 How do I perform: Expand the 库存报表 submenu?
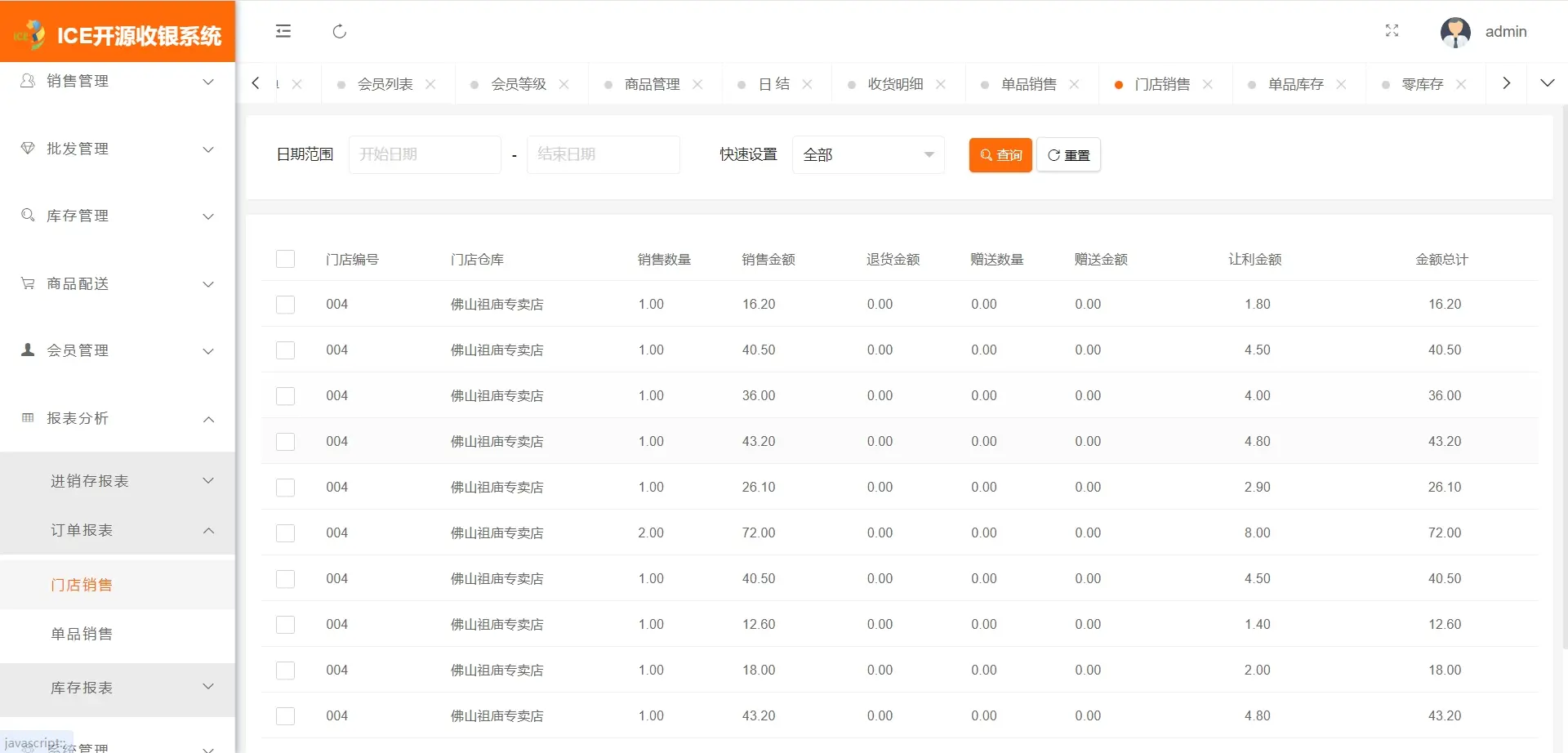tap(208, 686)
